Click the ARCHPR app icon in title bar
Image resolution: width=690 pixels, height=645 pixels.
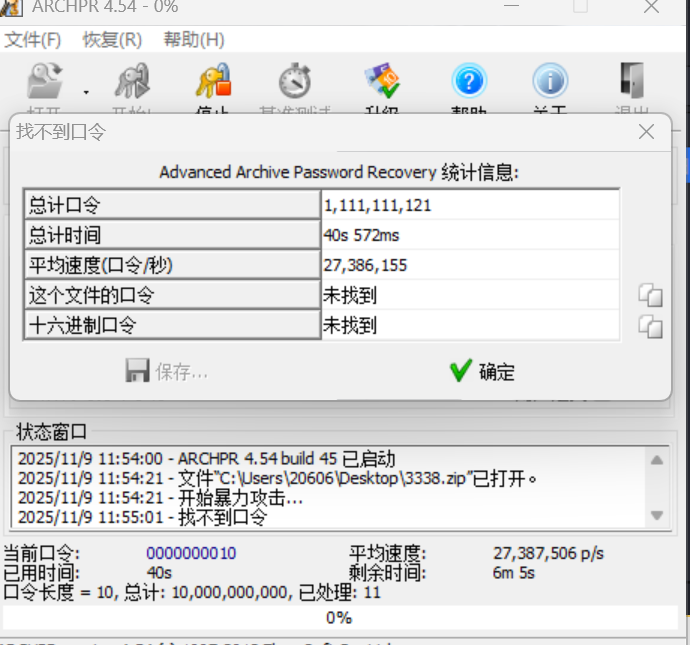pos(11,7)
